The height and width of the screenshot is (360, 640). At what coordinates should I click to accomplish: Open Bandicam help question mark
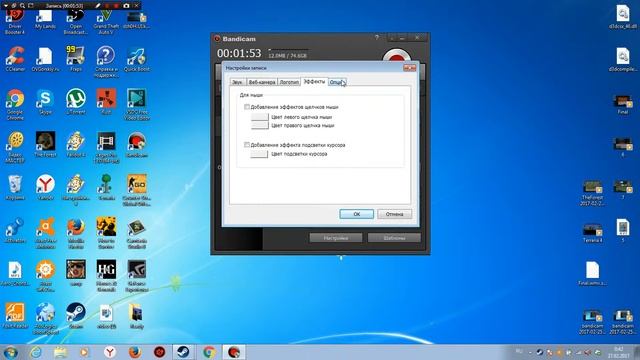(x=376, y=38)
